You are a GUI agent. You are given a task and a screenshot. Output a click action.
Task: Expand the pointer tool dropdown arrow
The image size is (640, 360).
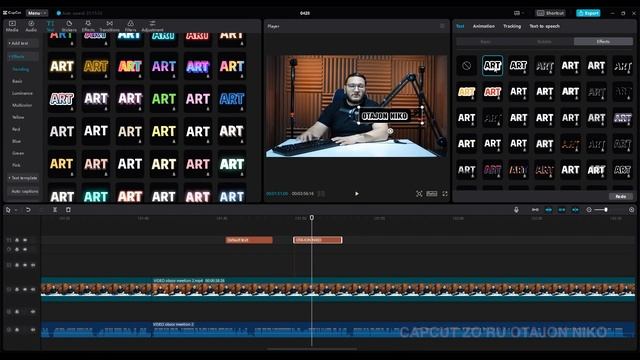(16, 210)
